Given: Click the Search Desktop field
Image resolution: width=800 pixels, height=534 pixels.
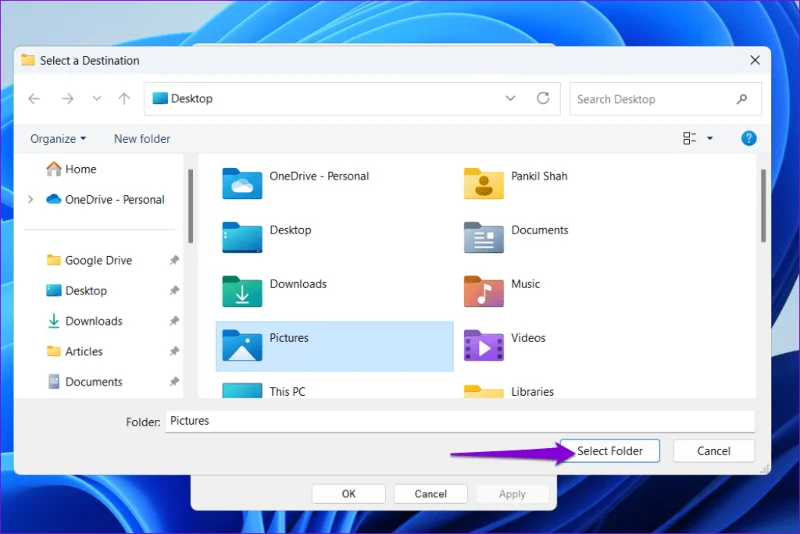Looking at the screenshot, I should [x=665, y=99].
